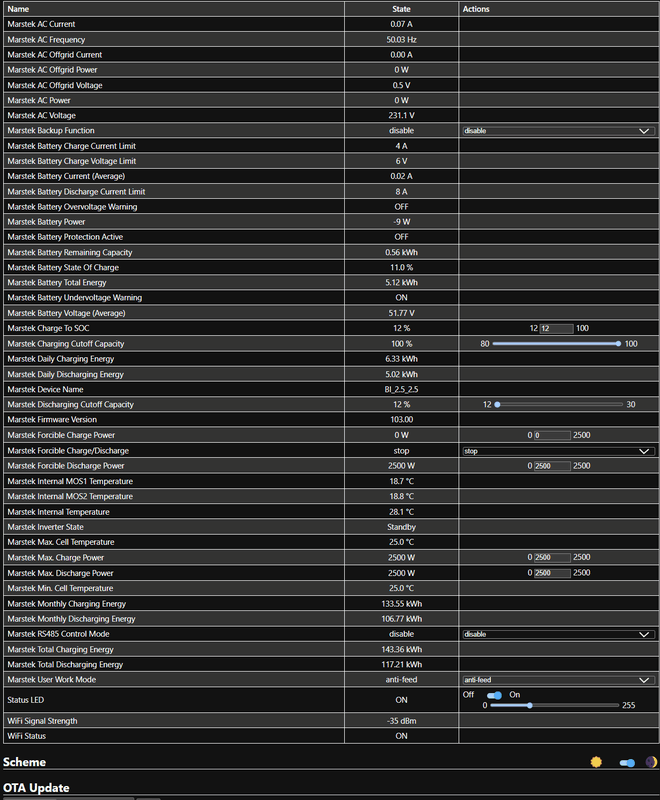Select the Marstek AC Current row name
660x800 pixels.
(x=41, y=24)
